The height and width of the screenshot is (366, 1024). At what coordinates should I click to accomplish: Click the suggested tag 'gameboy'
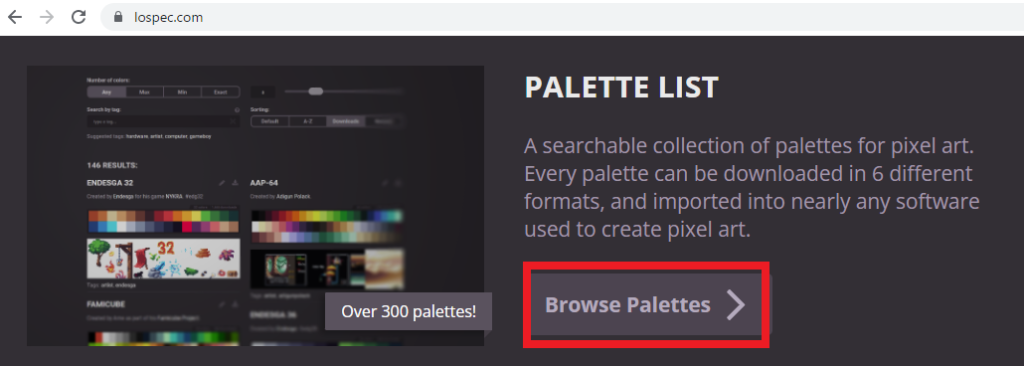coord(200,137)
